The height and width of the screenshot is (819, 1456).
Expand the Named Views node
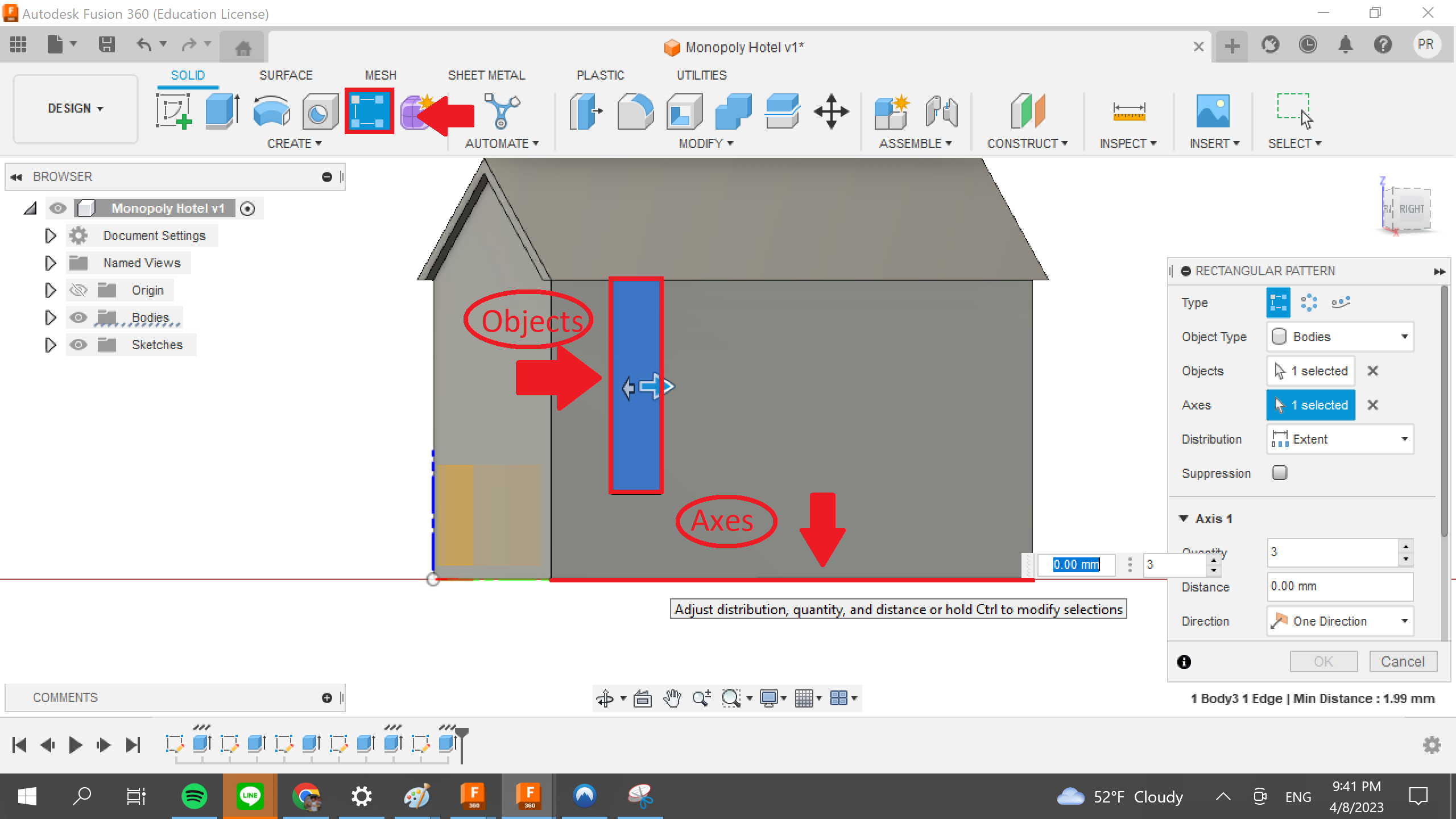click(50, 263)
